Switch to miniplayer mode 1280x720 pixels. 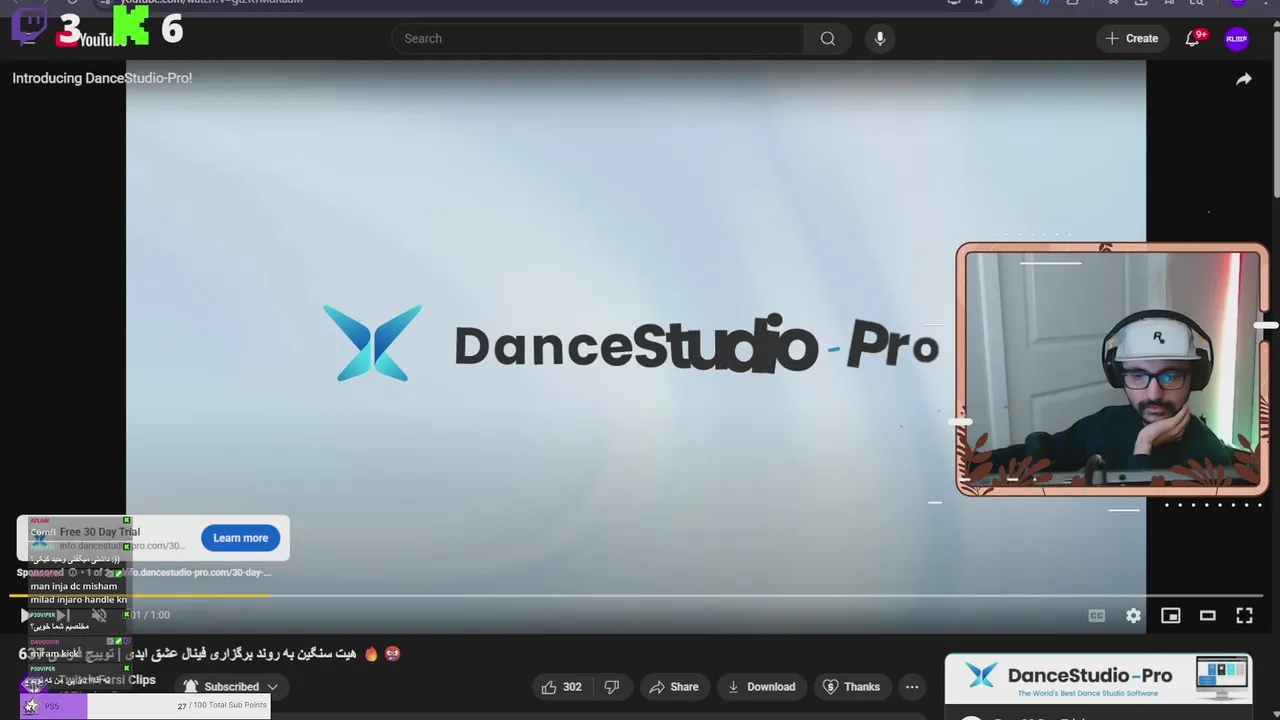[1170, 615]
